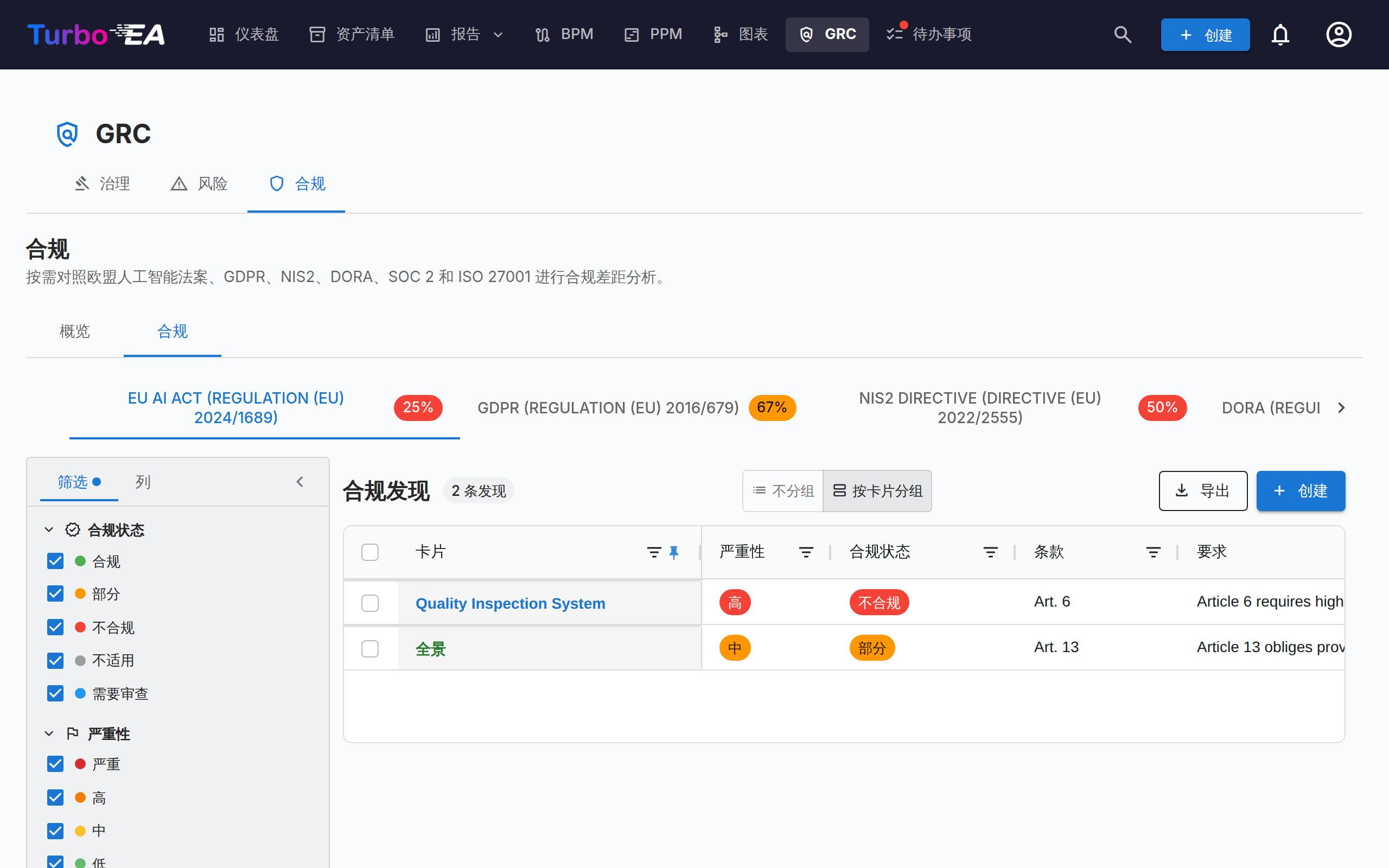Collapse the 合规状态 filter section
The image size is (1389, 868).
[49, 530]
